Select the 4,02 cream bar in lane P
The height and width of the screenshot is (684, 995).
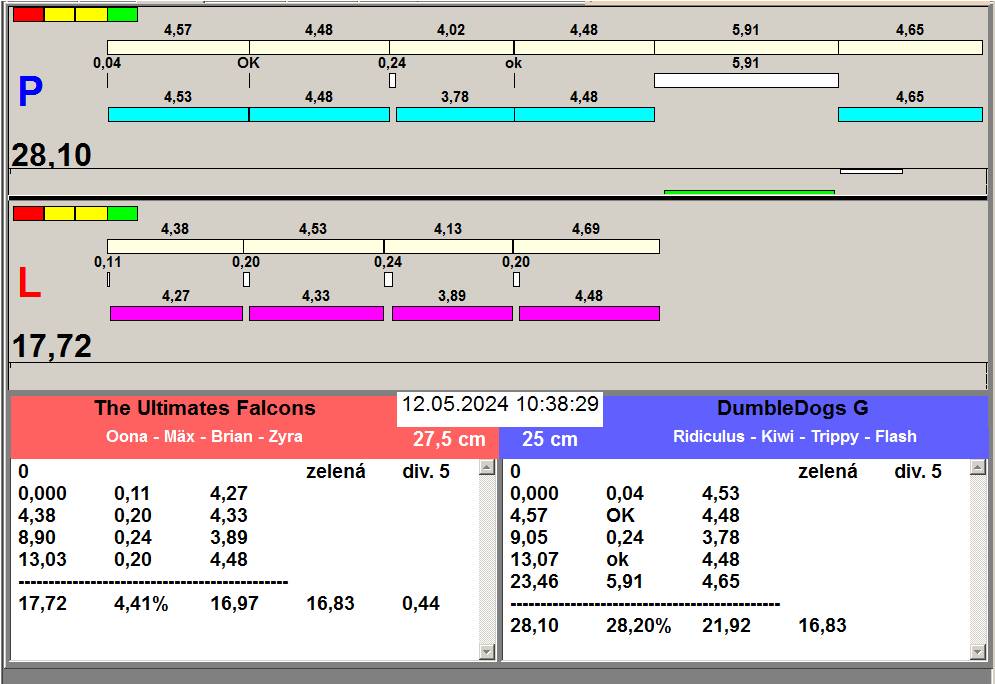click(x=451, y=48)
